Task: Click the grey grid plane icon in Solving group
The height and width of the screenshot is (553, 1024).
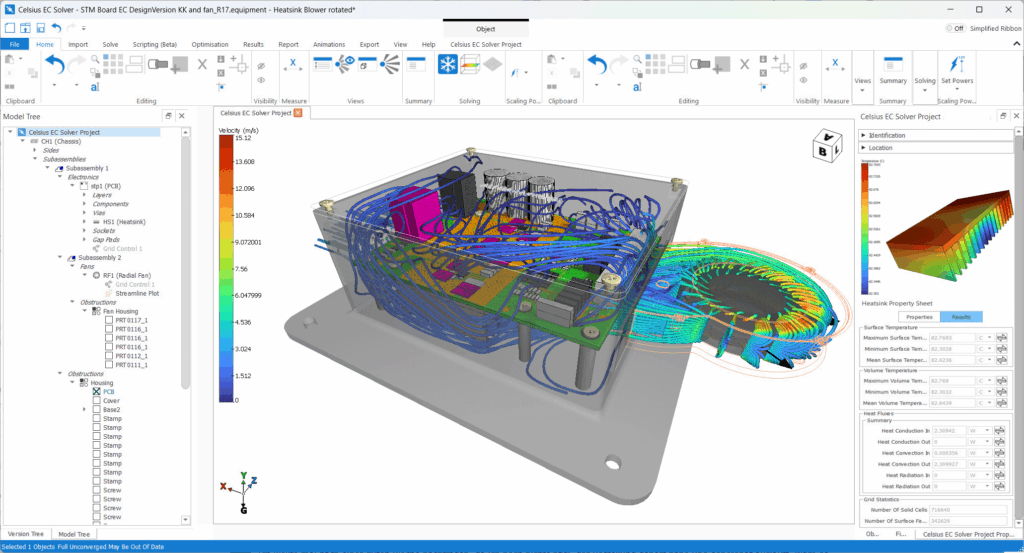Action: click(x=492, y=64)
